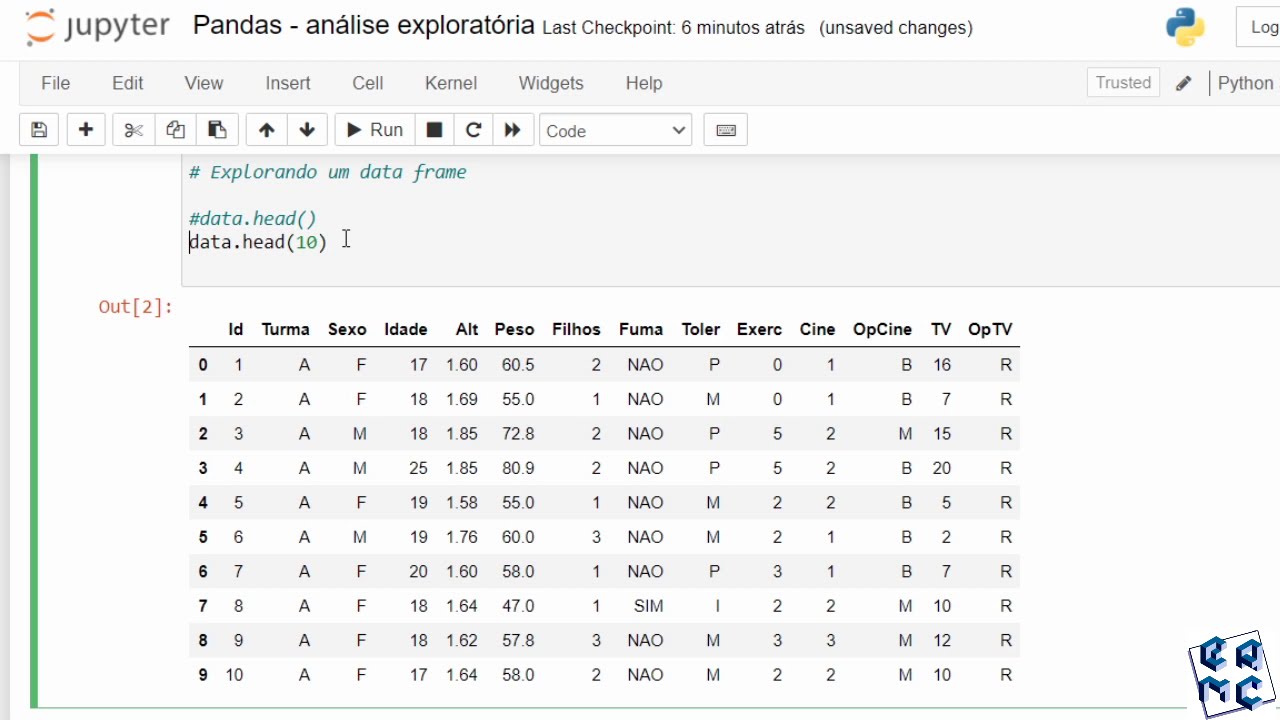
Task: Click the Python logo icon
Action: (1185, 27)
